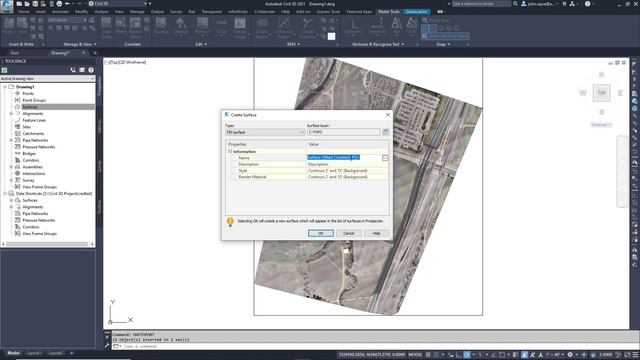Viewport: 640px width, 360px height.
Task: Click the Primitives tool in Vectorize panel
Action: (x=377, y=26)
